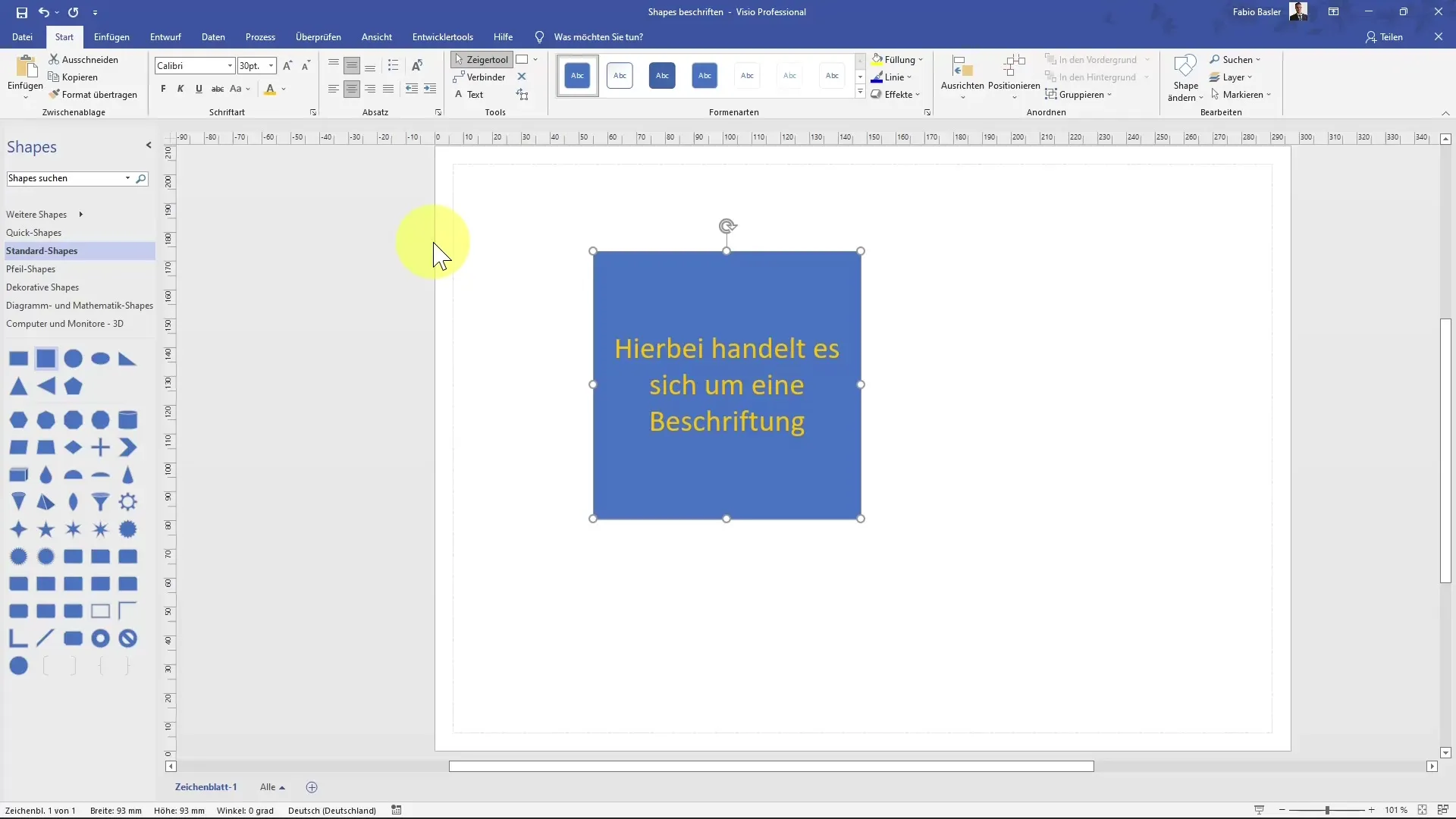Viewport: 1456px width, 819px height.
Task: Expand the Formenarten styles gallery
Action: 860,93
